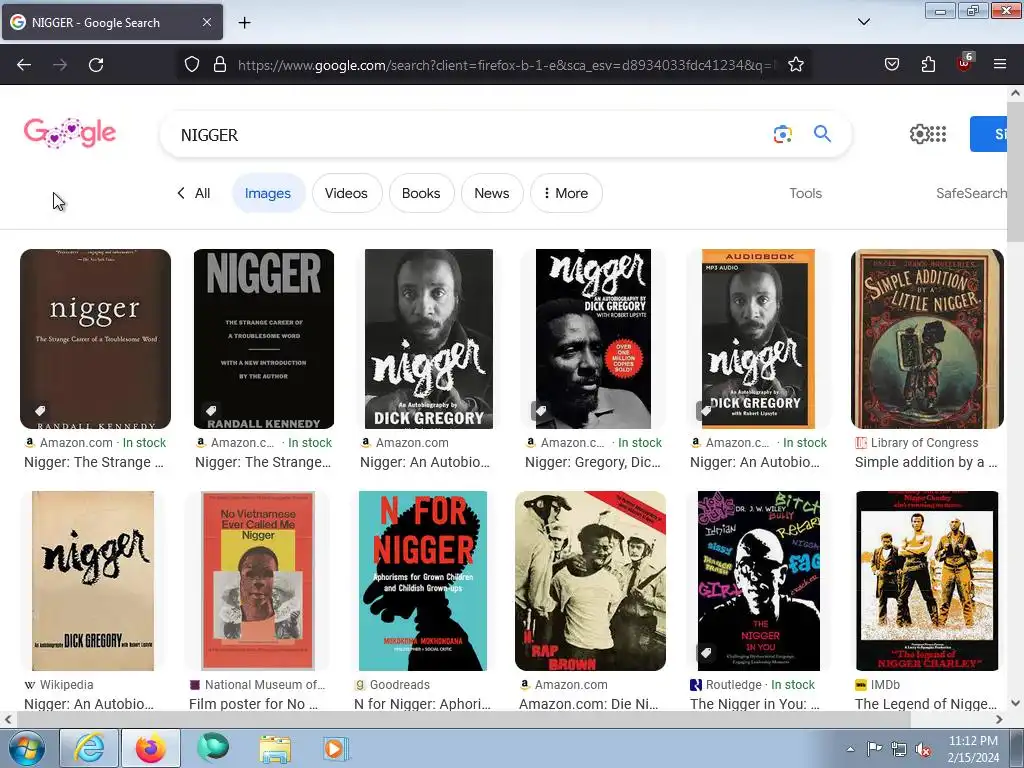The width and height of the screenshot is (1024, 768).
Task: Open the Tools options row
Action: 805,193
